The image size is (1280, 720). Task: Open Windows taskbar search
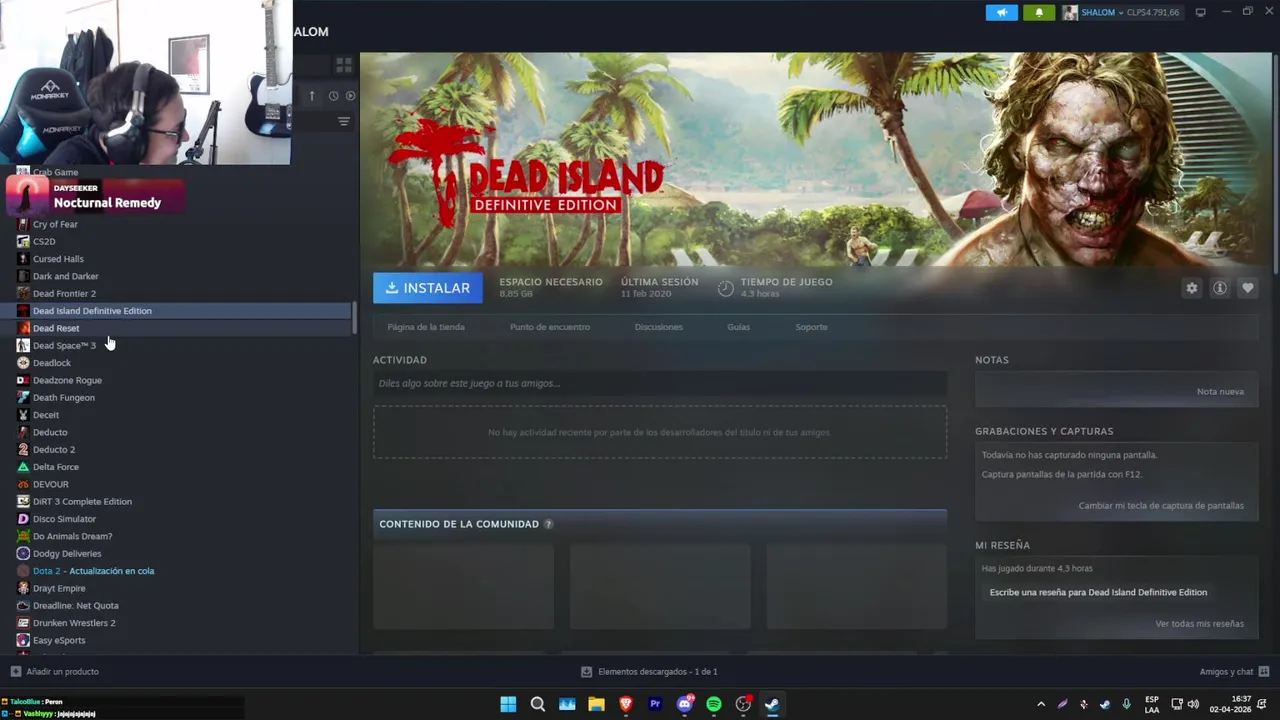pyautogui.click(x=537, y=704)
